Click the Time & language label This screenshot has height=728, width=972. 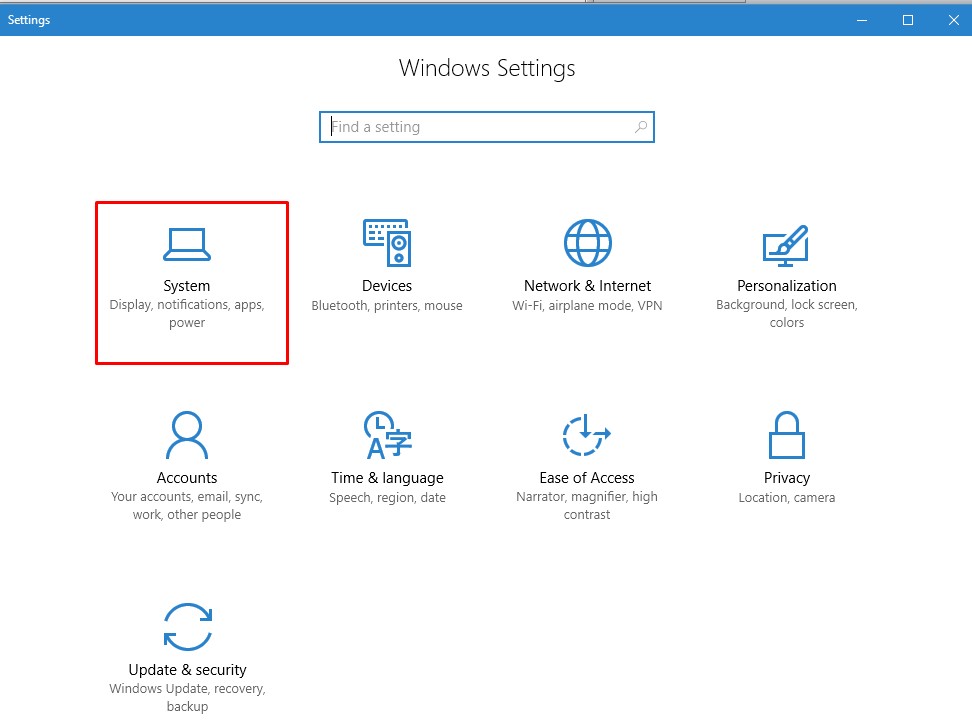(x=387, y=478)
